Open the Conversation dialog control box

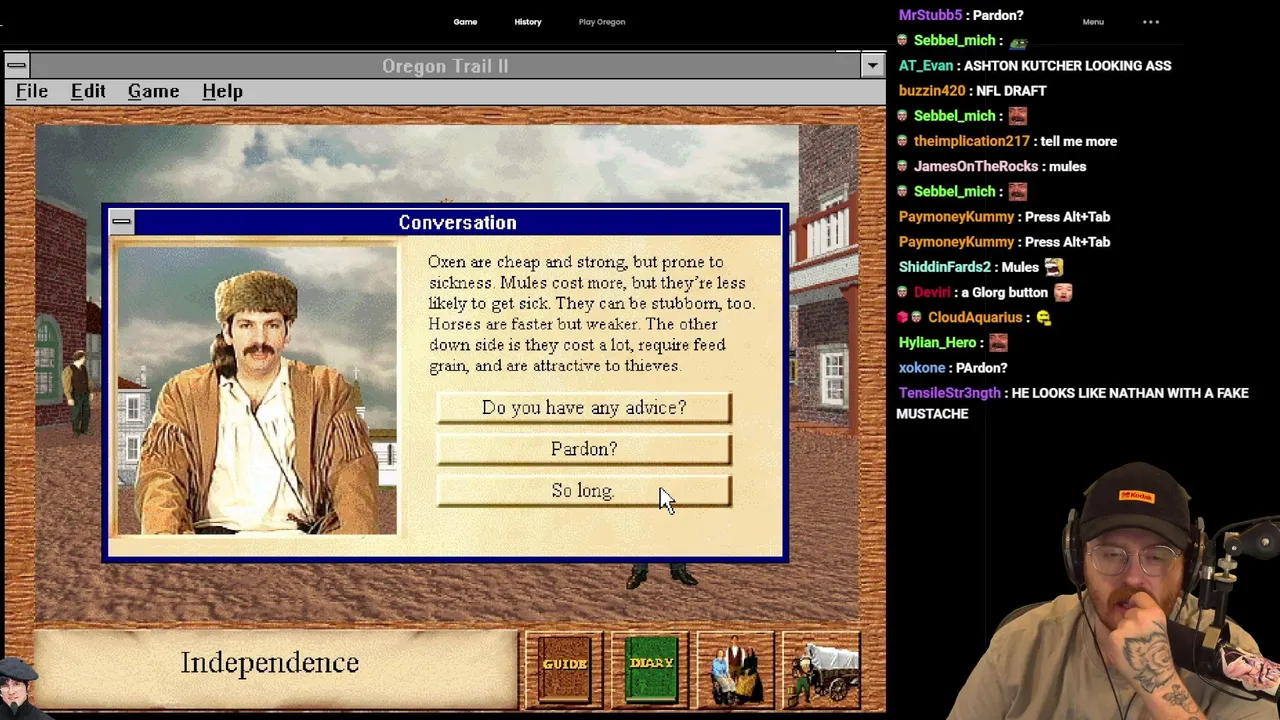pos(121,222)
